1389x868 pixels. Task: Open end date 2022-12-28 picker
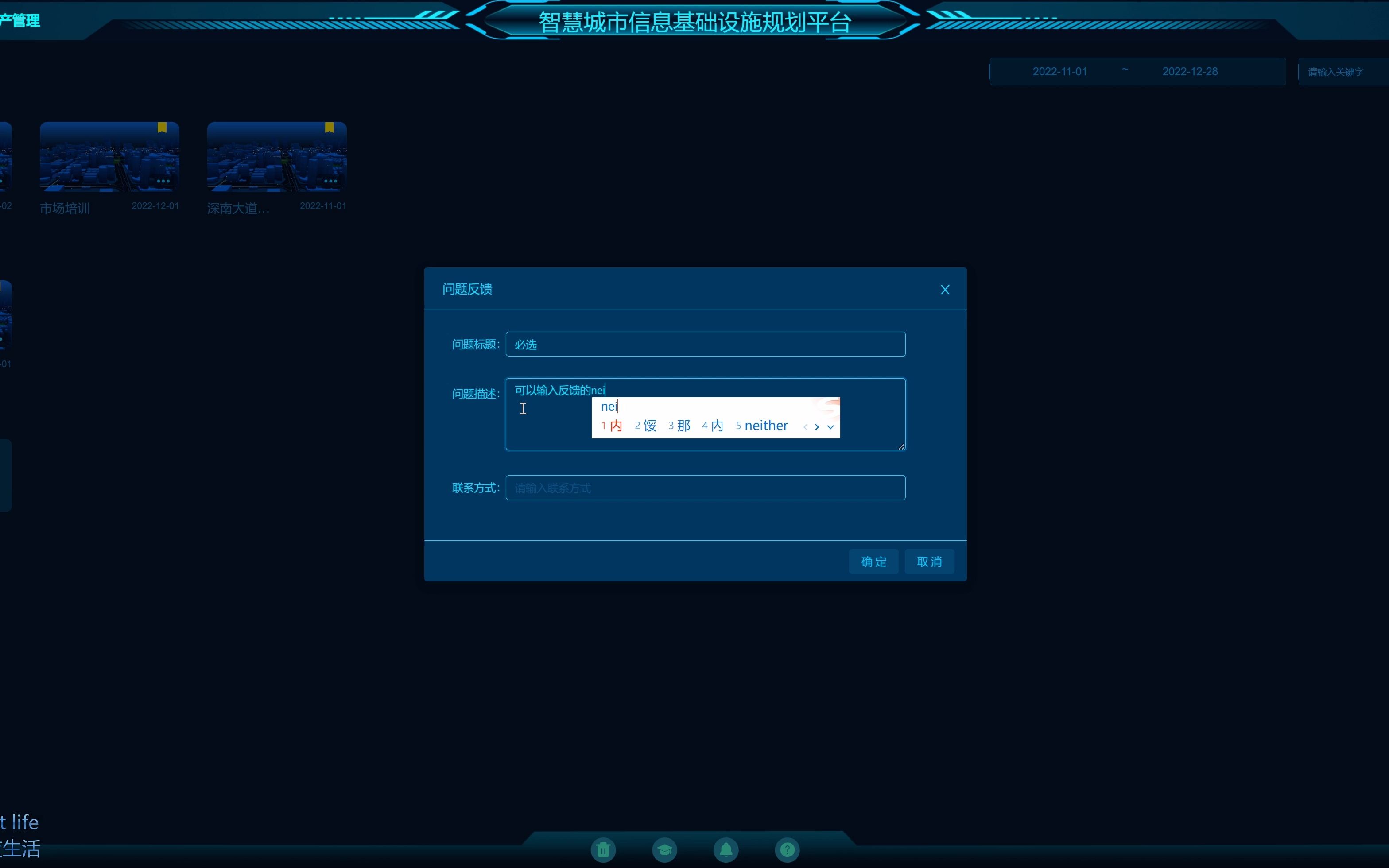pyautogui.click(x=1190, y=72)
